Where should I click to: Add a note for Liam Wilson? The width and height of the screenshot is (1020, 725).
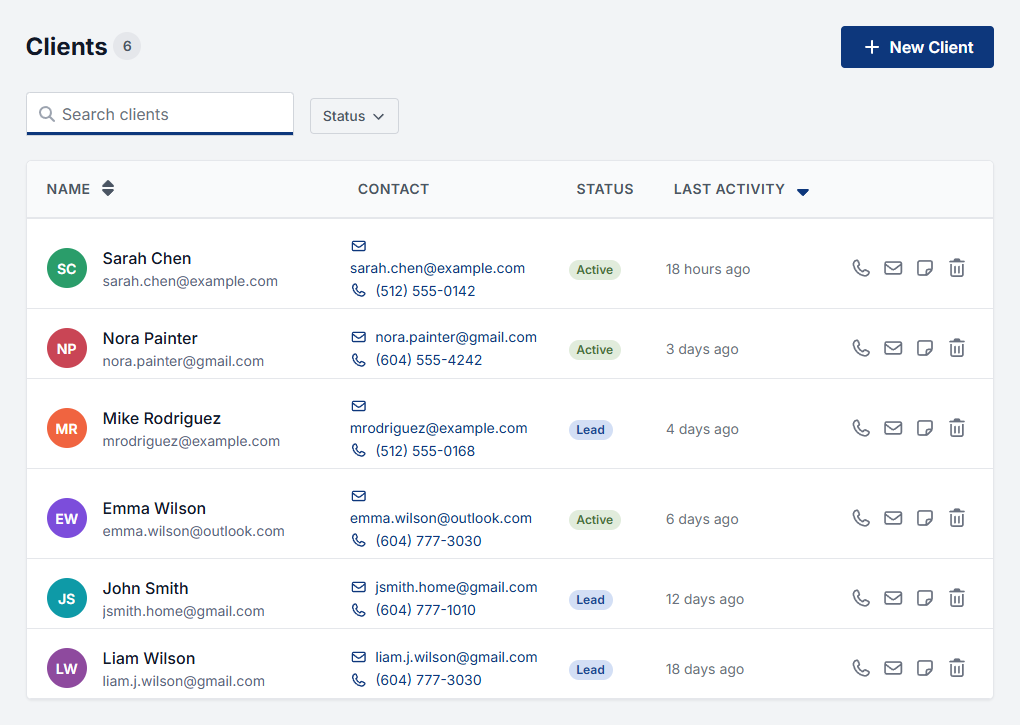tap(924, 668)
